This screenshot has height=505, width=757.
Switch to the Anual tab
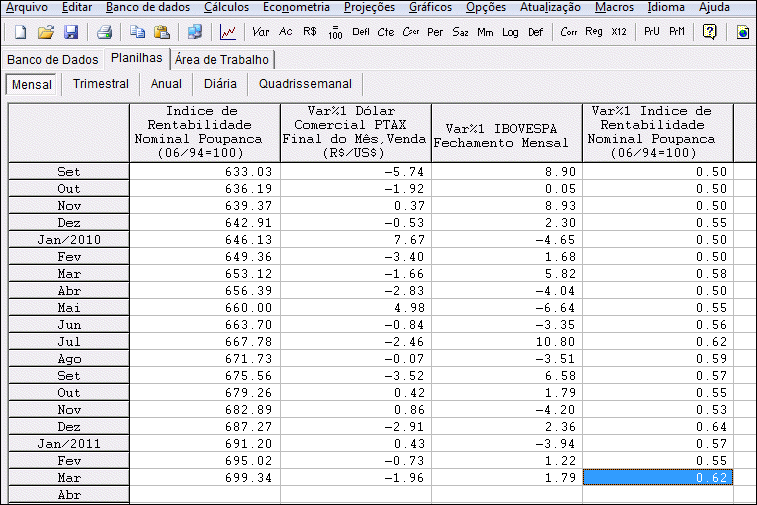pyautogui.click(x=166, y=84)
